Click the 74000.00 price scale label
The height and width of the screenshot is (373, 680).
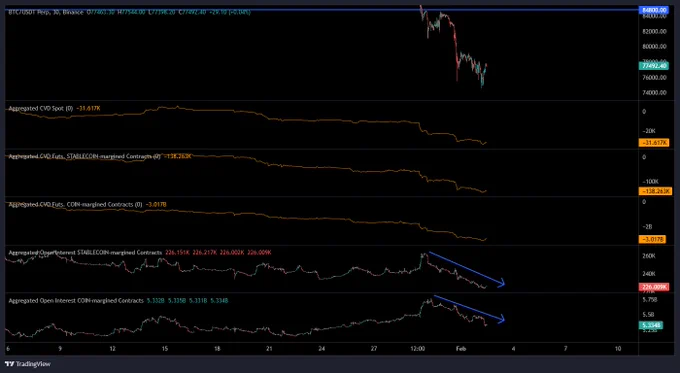(654, 93)
